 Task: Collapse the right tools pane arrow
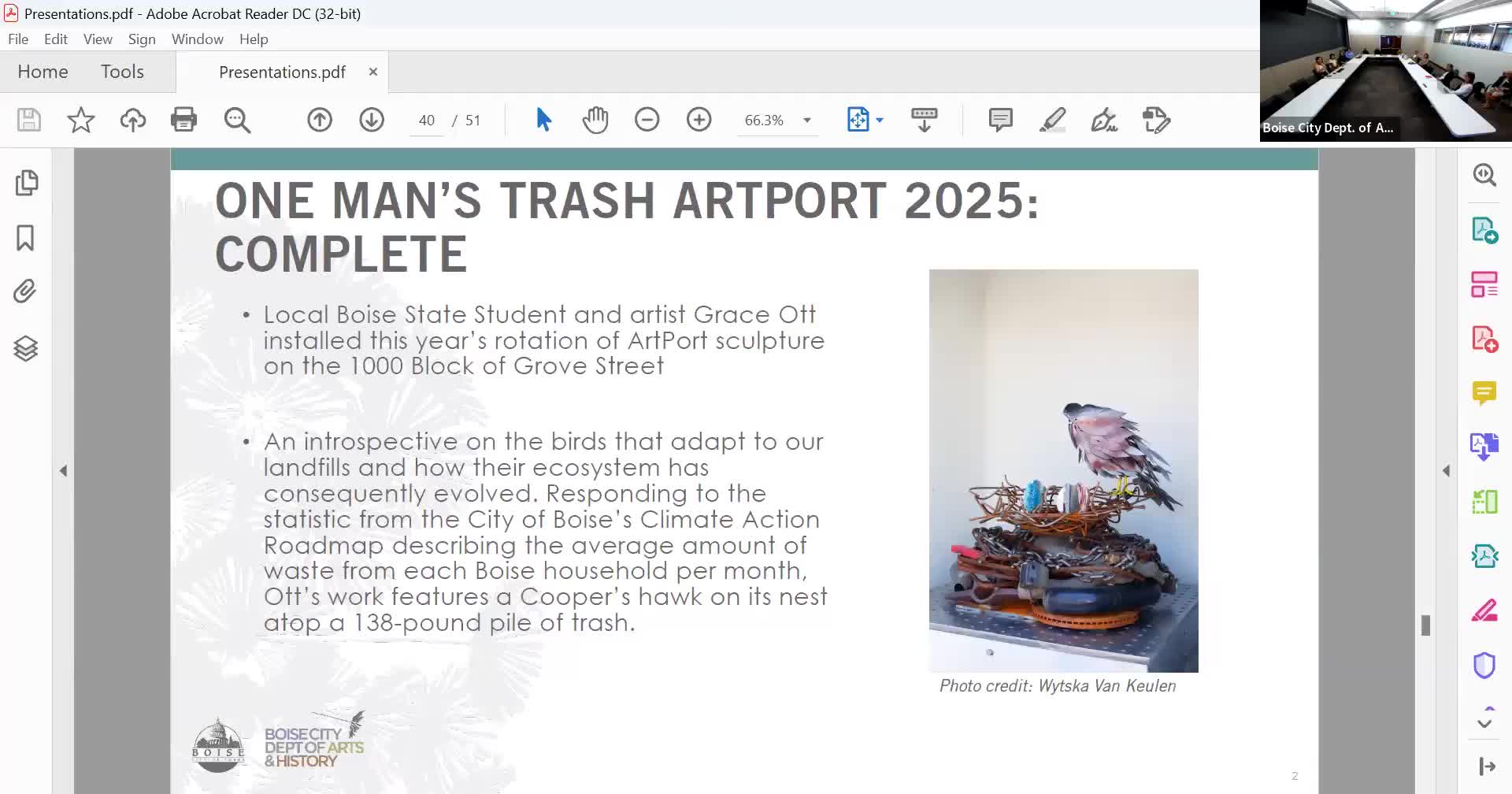click(x=1446, y=471)
